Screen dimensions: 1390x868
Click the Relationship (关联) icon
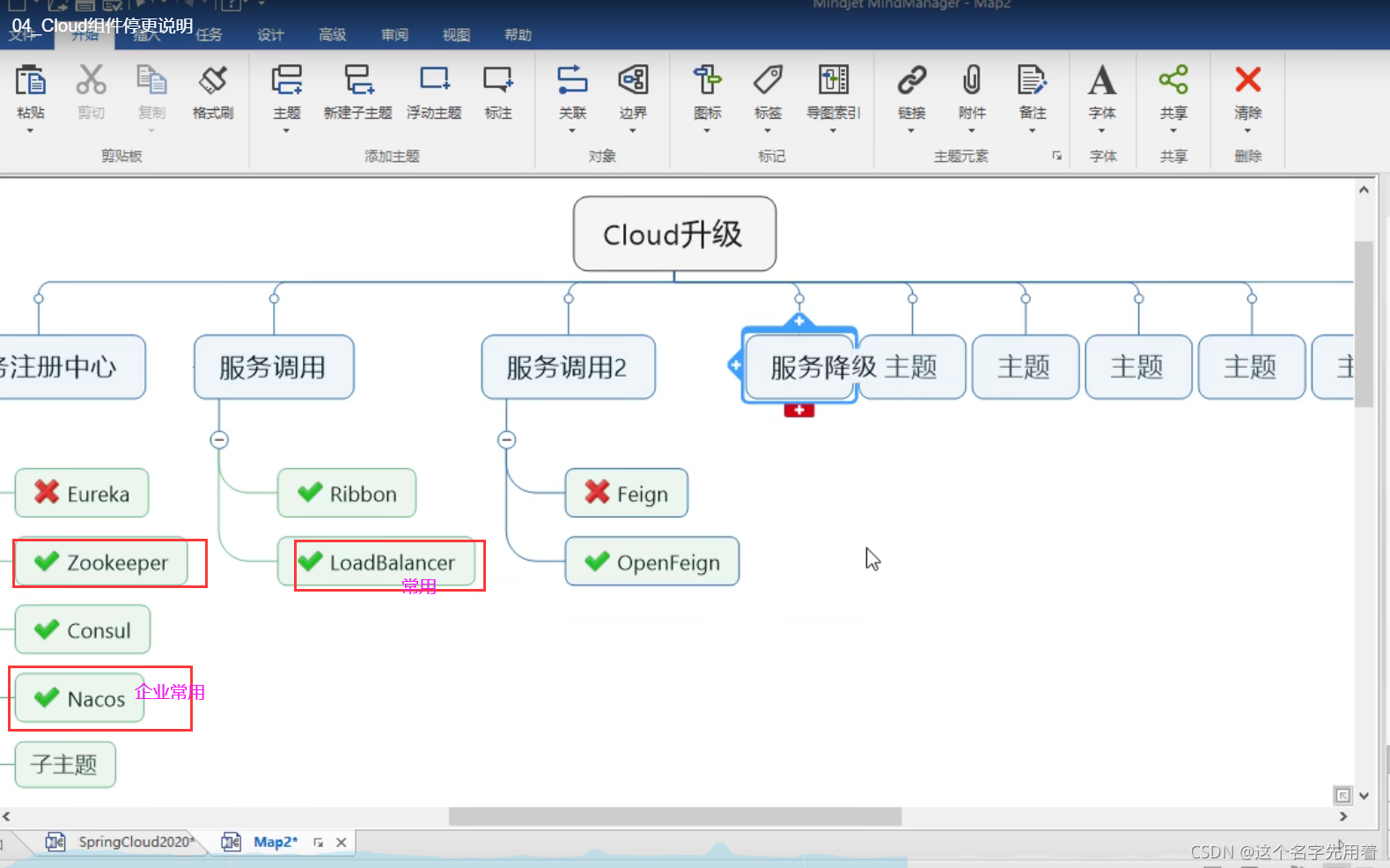(x=572, y=80)
